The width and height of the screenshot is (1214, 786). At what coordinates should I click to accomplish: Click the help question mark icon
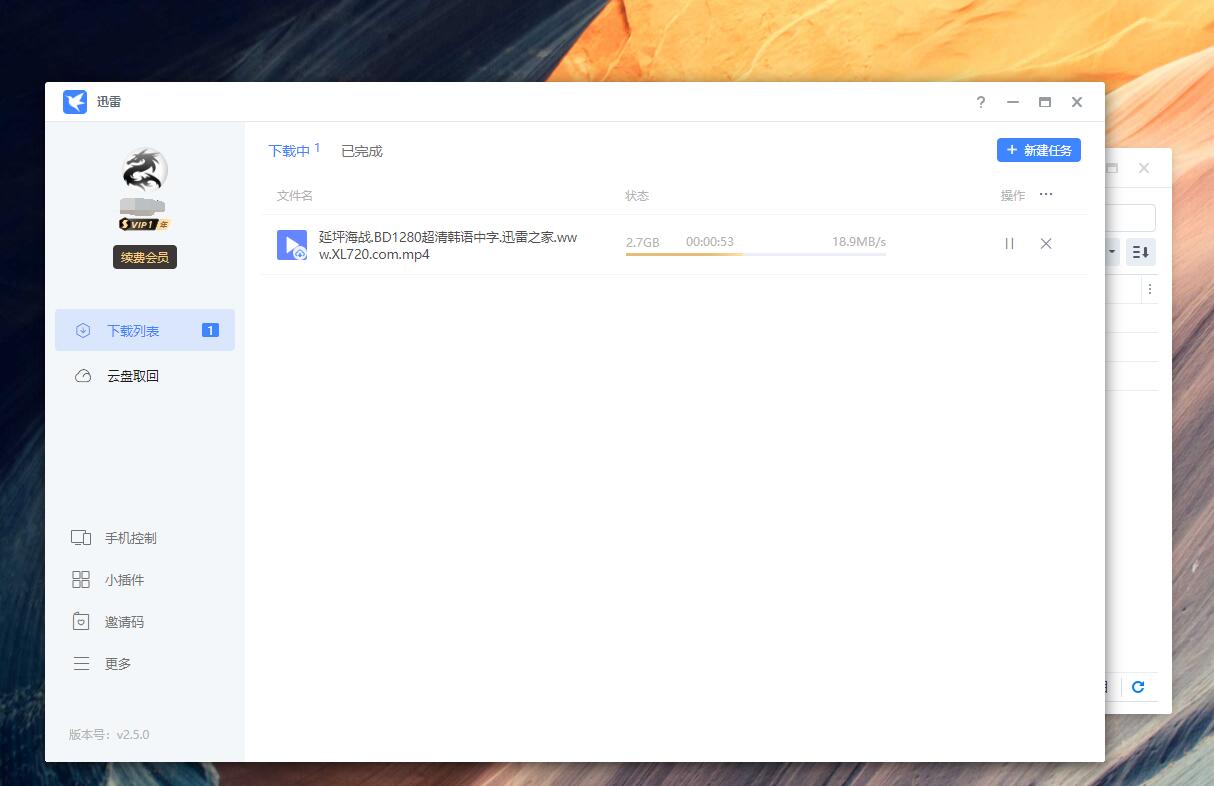(x=980, y=102)
